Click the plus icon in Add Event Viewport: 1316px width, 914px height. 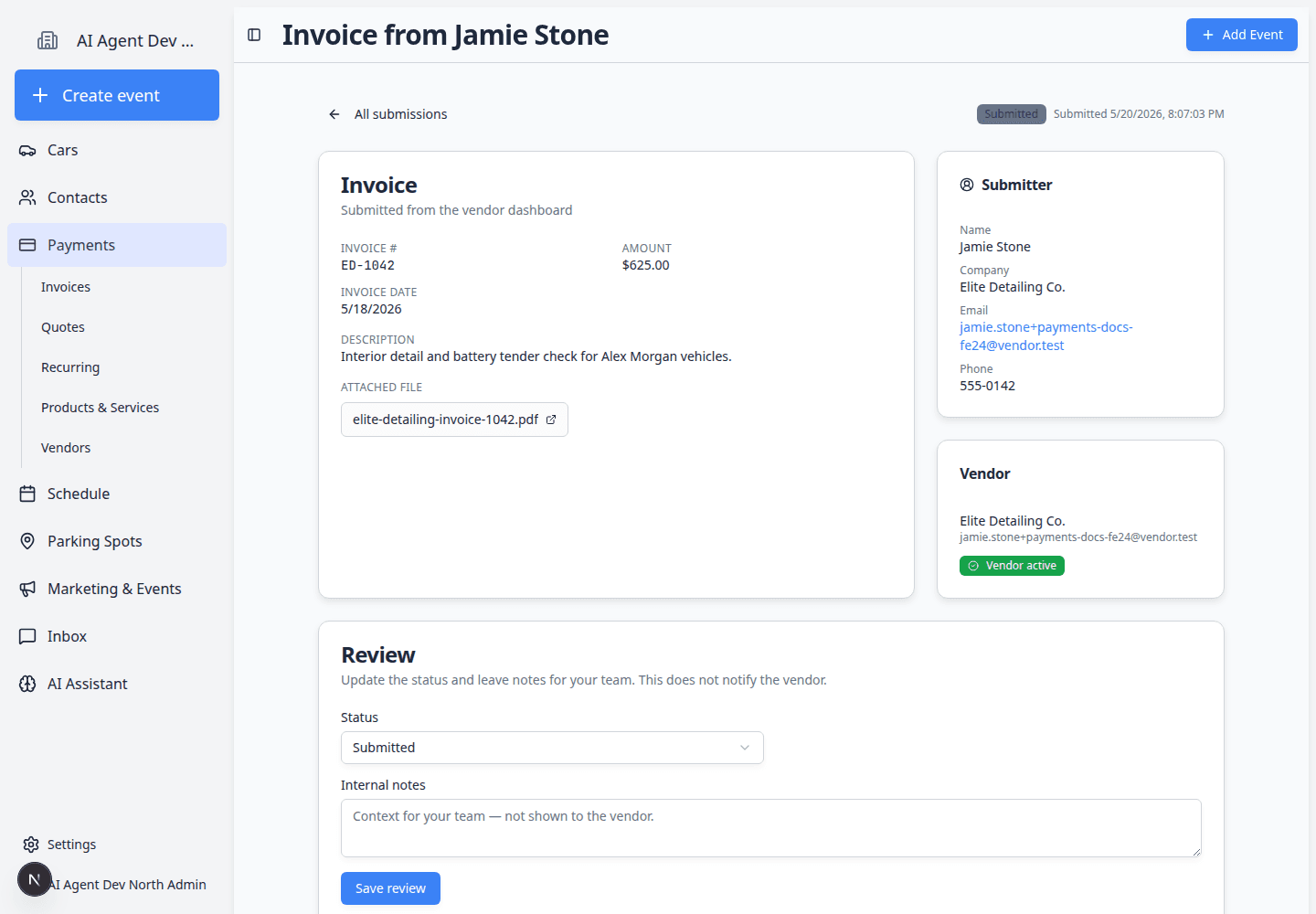coord(1208,35)
